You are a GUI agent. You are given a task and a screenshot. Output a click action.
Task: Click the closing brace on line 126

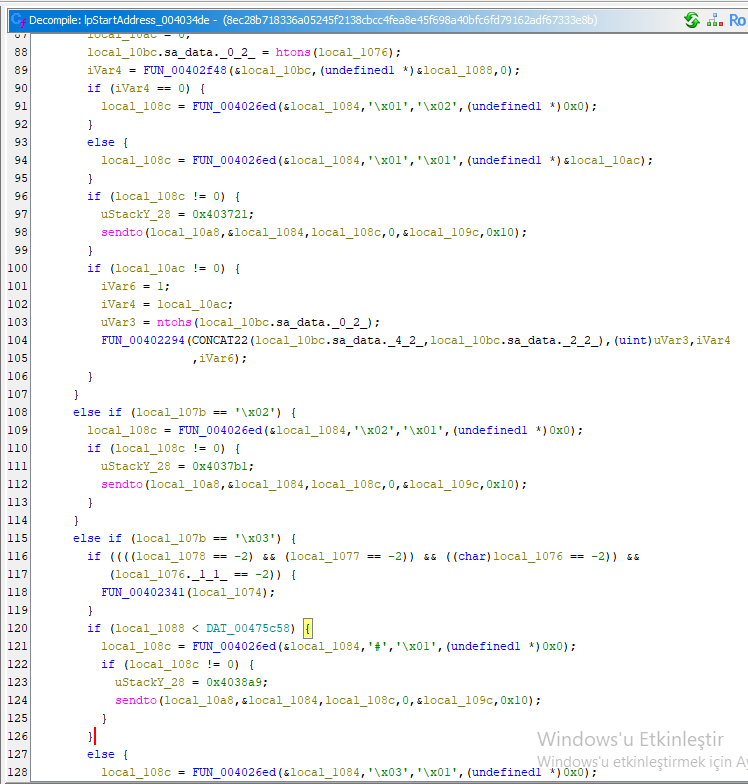point(90,736)
